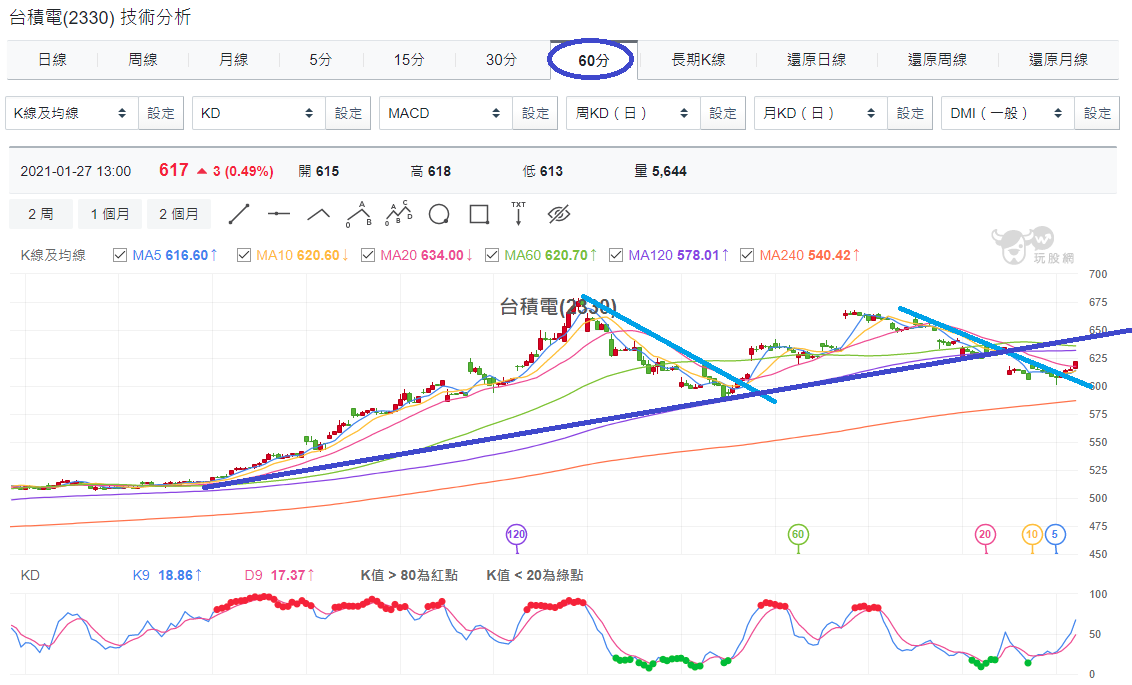Switch to the 還原周線 tab

pos(937,60)
